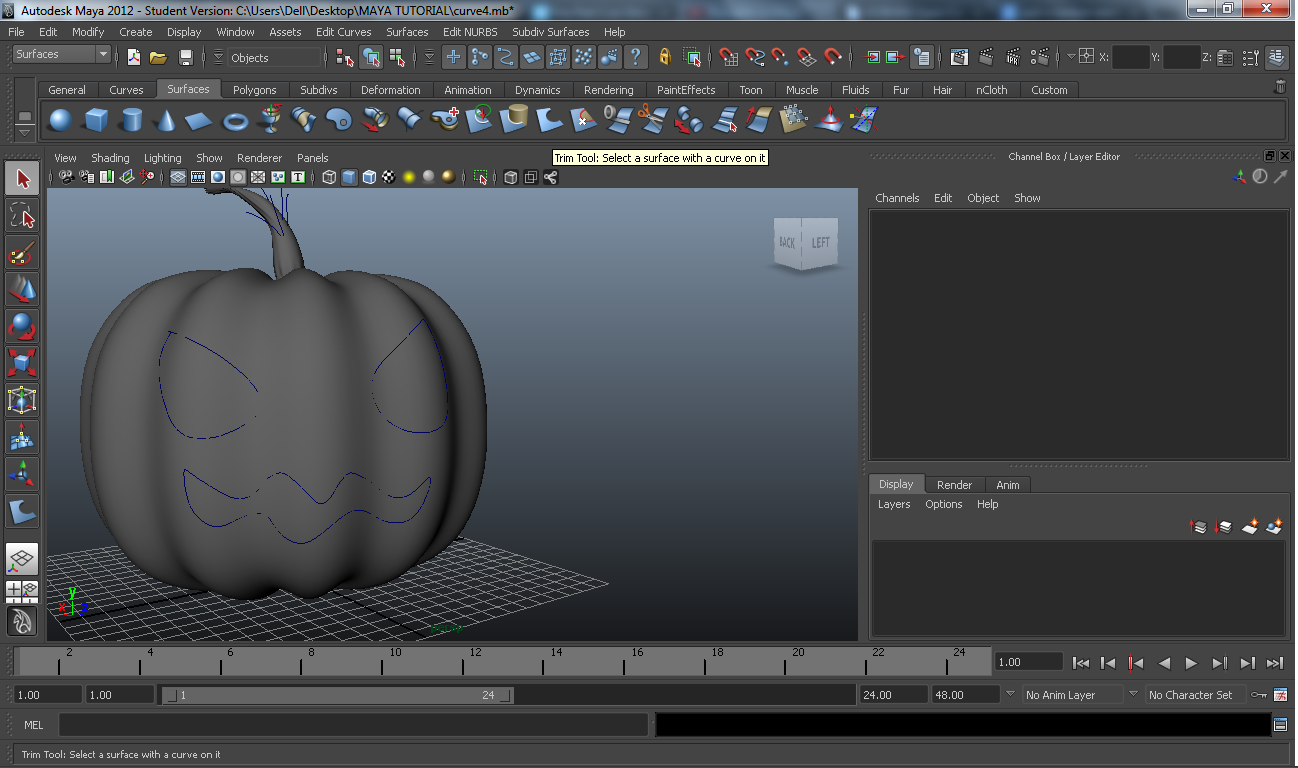Viewport: 1298px width, 768px height.
Task: Activate the Universal Manipulator tool
Action: (x=22, y=400)
